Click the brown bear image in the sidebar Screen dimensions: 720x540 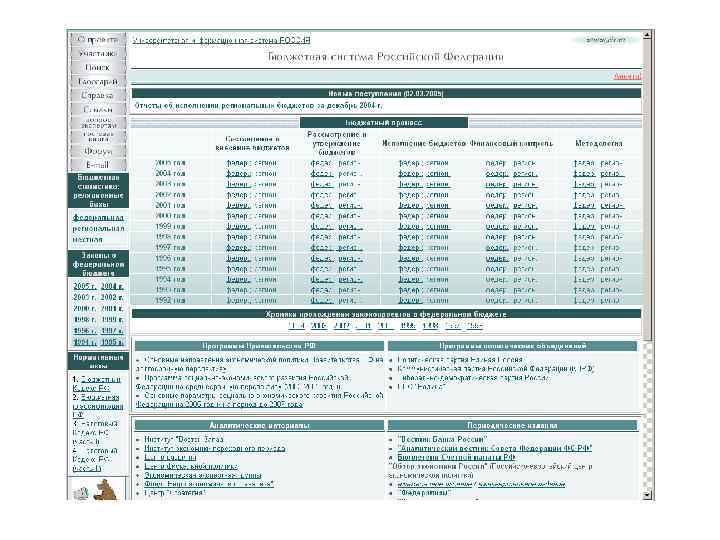coord(105,489)
